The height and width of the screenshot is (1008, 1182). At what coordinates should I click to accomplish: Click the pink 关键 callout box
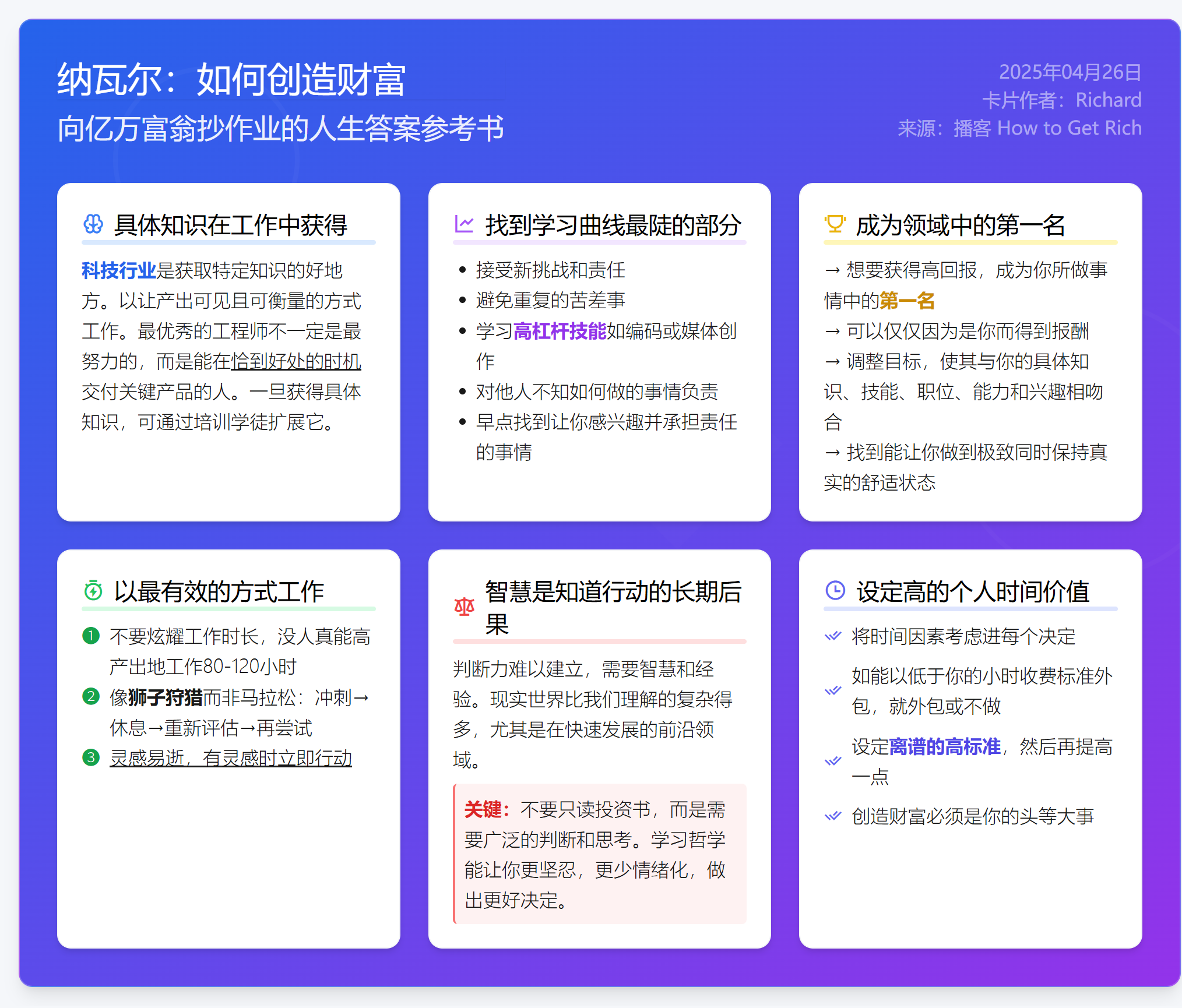tap(599, 854)
